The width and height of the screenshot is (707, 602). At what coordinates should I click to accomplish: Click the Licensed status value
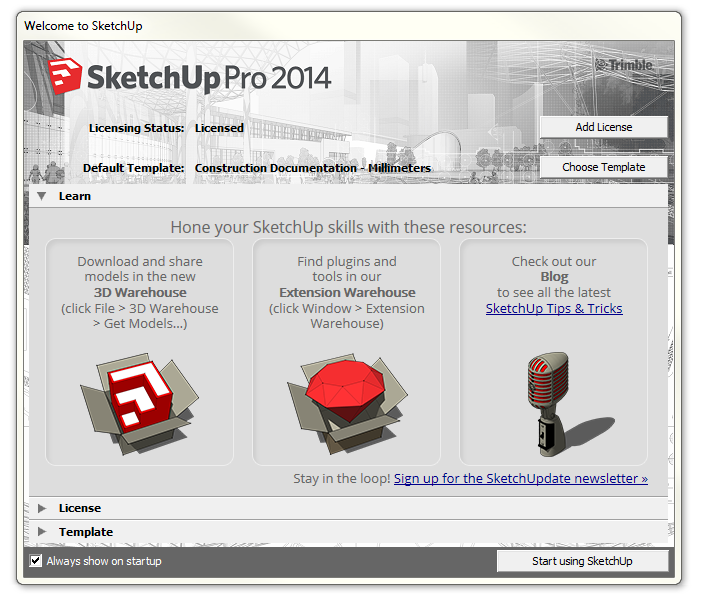(x=219, y=128)
